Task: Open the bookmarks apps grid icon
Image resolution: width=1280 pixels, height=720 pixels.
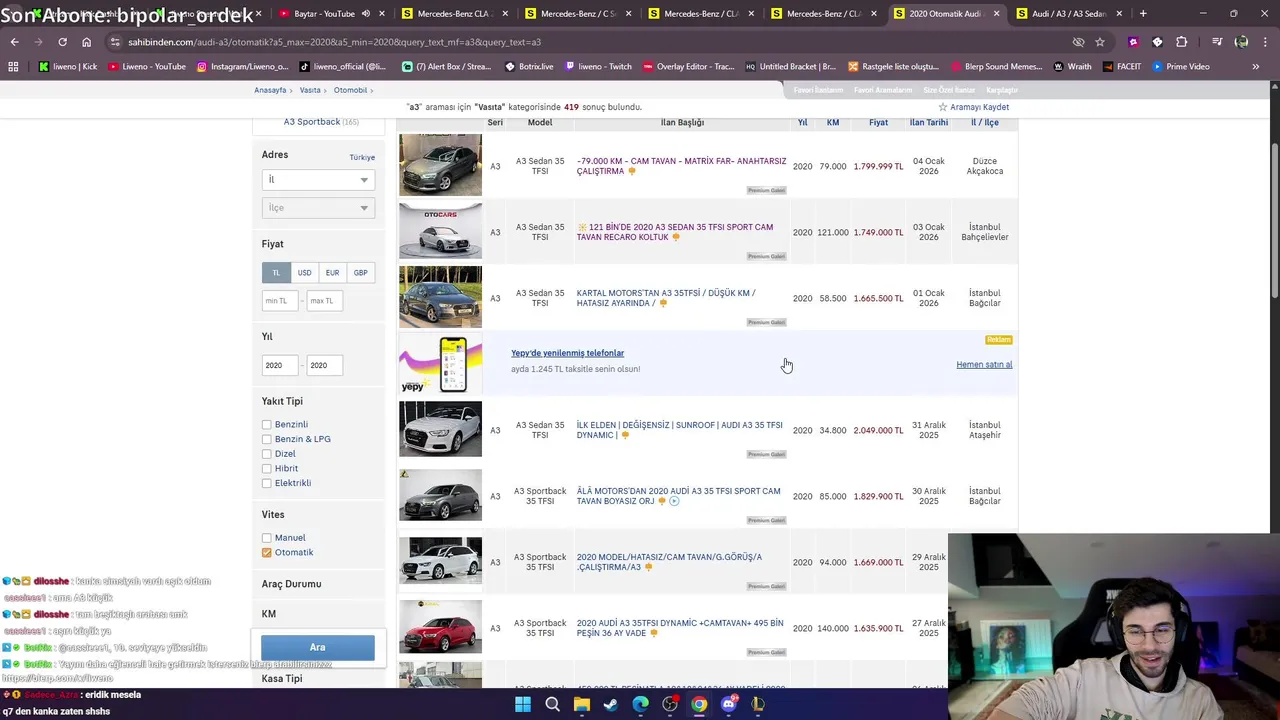Action: pyautogui.click(x=13, y=66)
